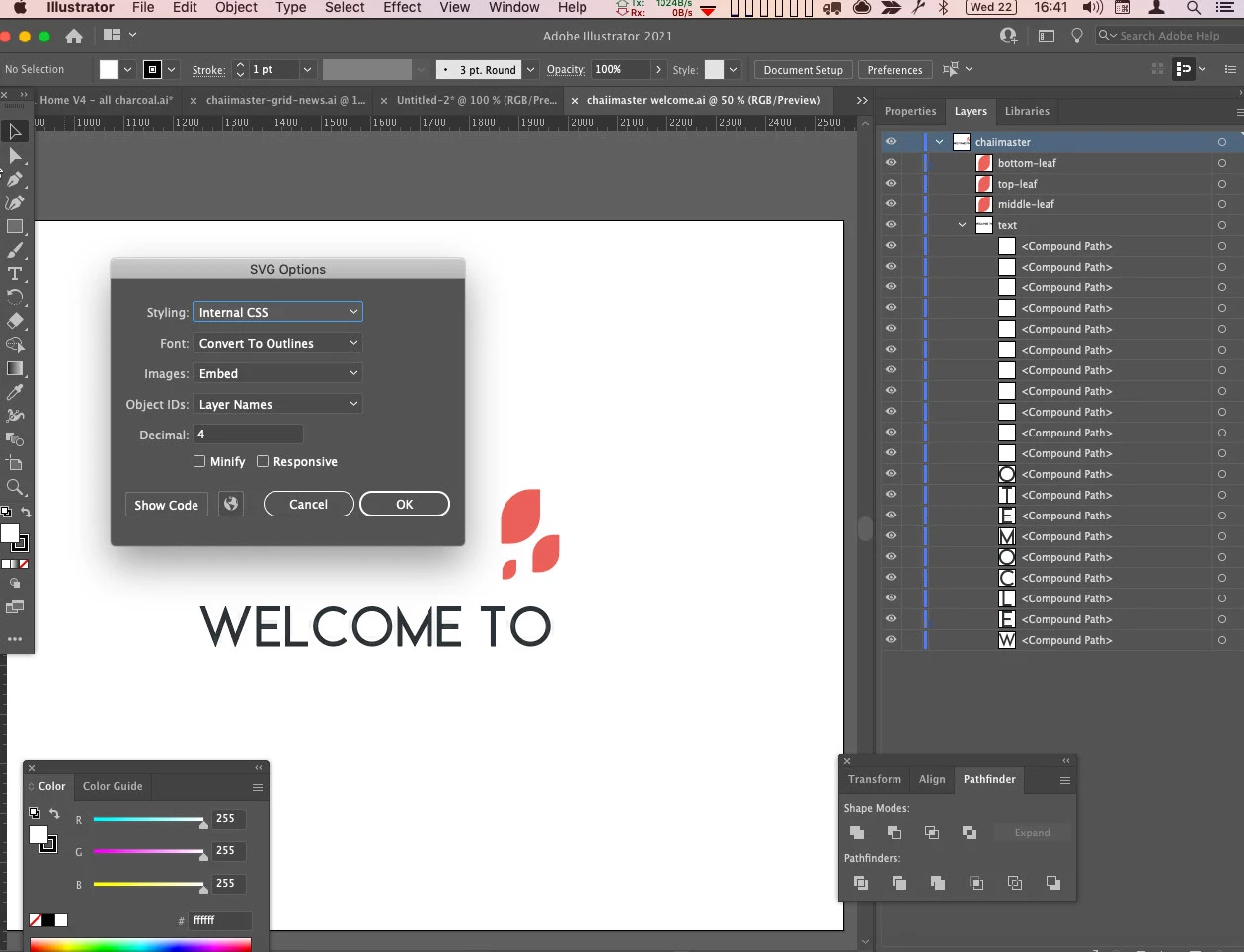Screen dimensions: 1244x952
Task: Enable the Responsive checkbox
Action: [263, 461]
